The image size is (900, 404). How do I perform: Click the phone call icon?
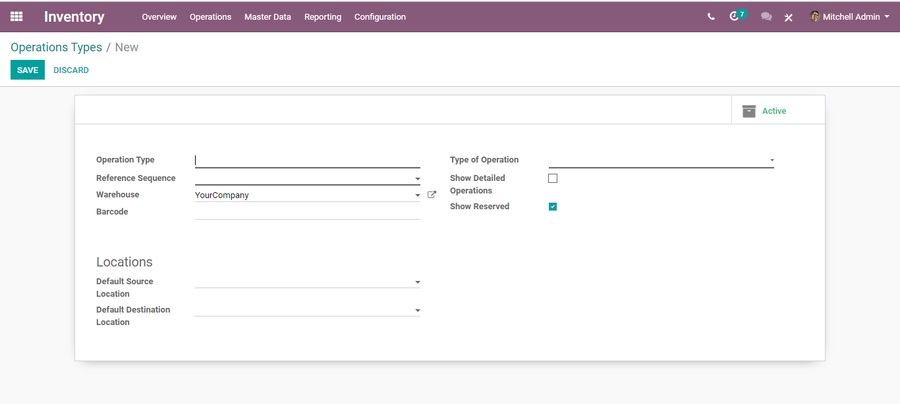(711, 17)
